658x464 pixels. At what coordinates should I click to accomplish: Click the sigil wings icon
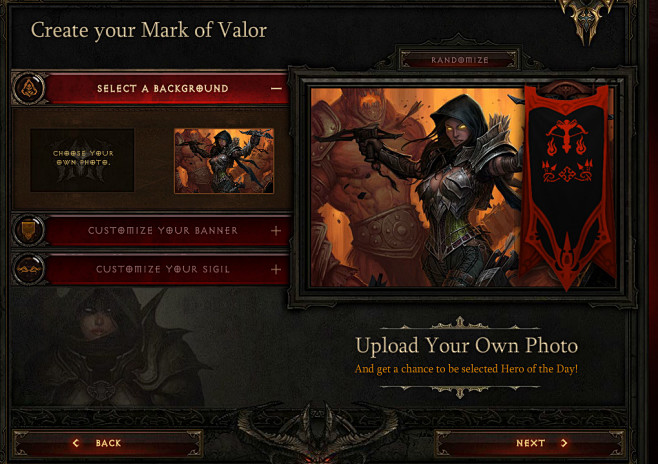(29, 269)
